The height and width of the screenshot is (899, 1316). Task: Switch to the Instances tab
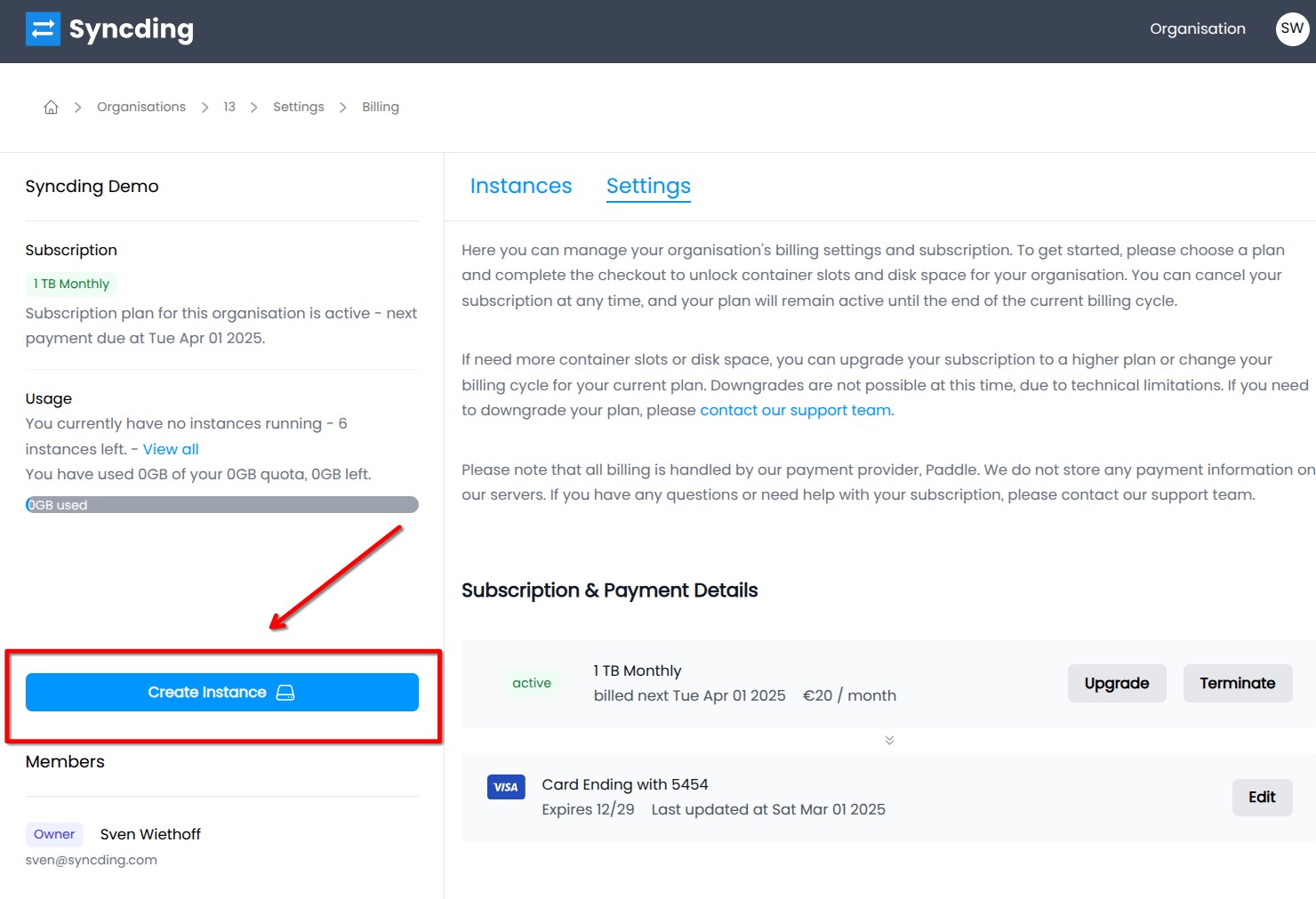[x=520, y=186]
